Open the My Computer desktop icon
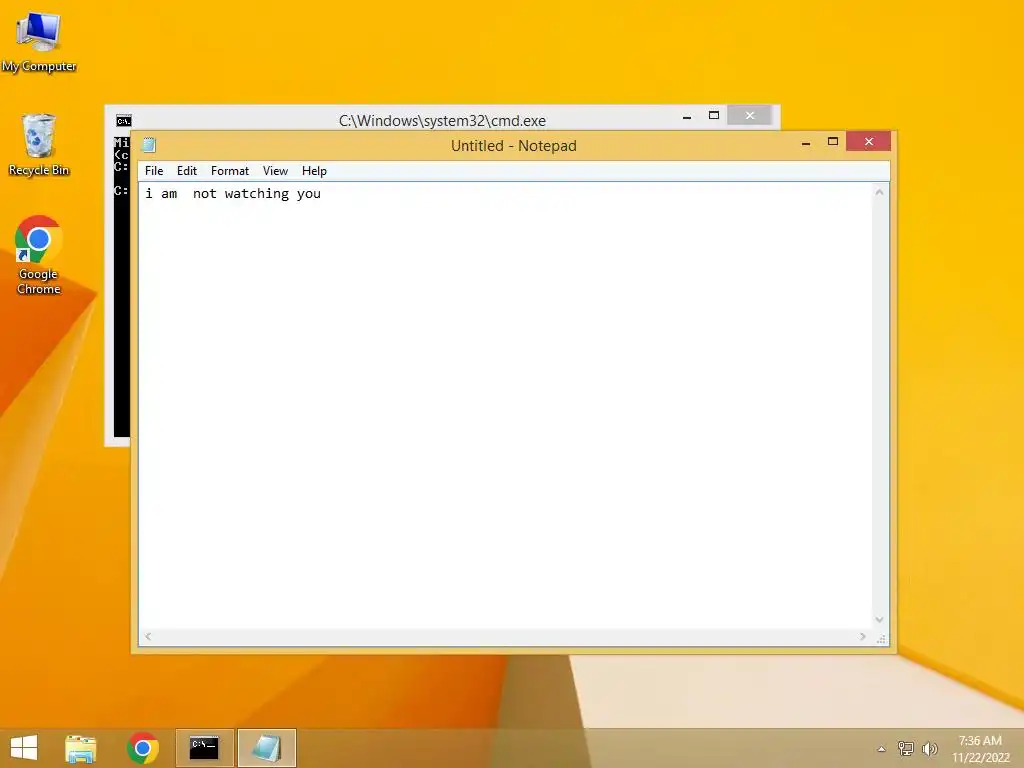This screenshot has height=768, width=1024. pos(39,41)
